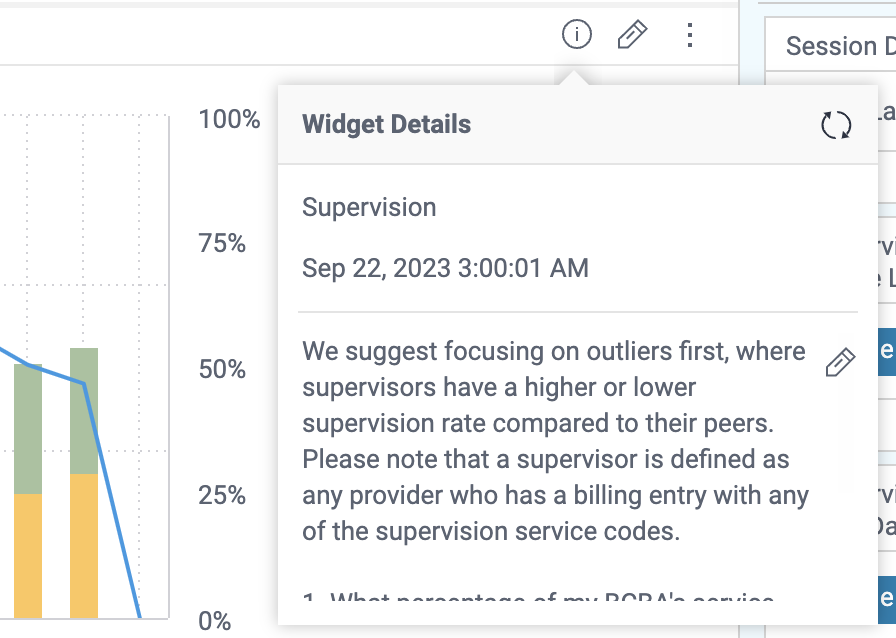Viewport: 896px width, 638px height.
Task: Click the Sep 22, 2023 timestamp
Action: click(445, 268)
